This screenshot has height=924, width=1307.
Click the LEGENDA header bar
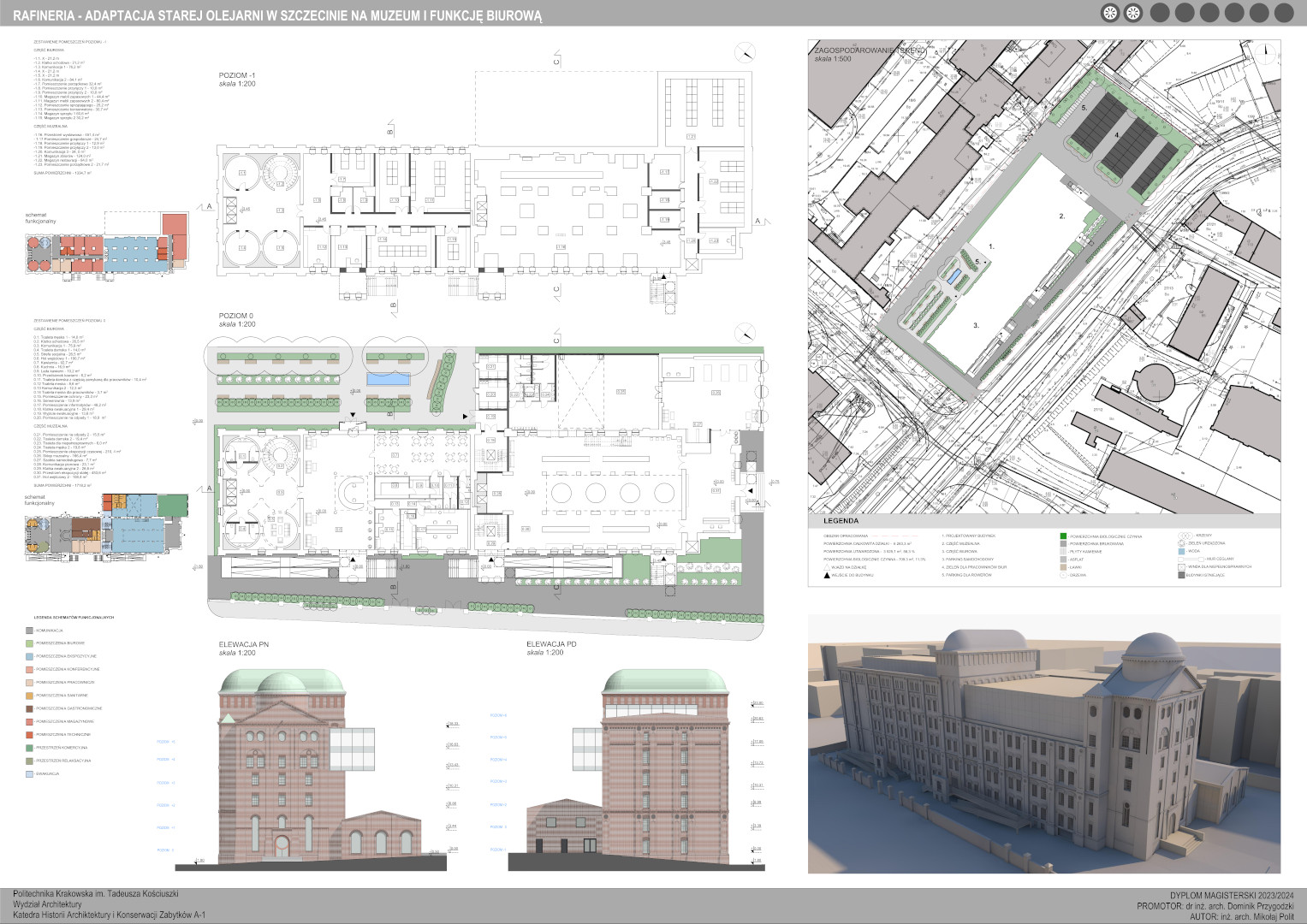click(1044, 520)
